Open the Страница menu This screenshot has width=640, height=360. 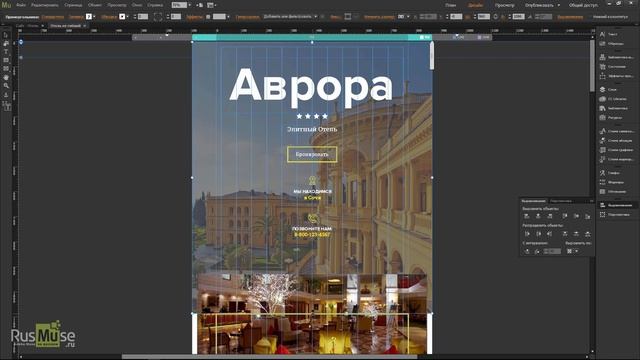[73, 5]
